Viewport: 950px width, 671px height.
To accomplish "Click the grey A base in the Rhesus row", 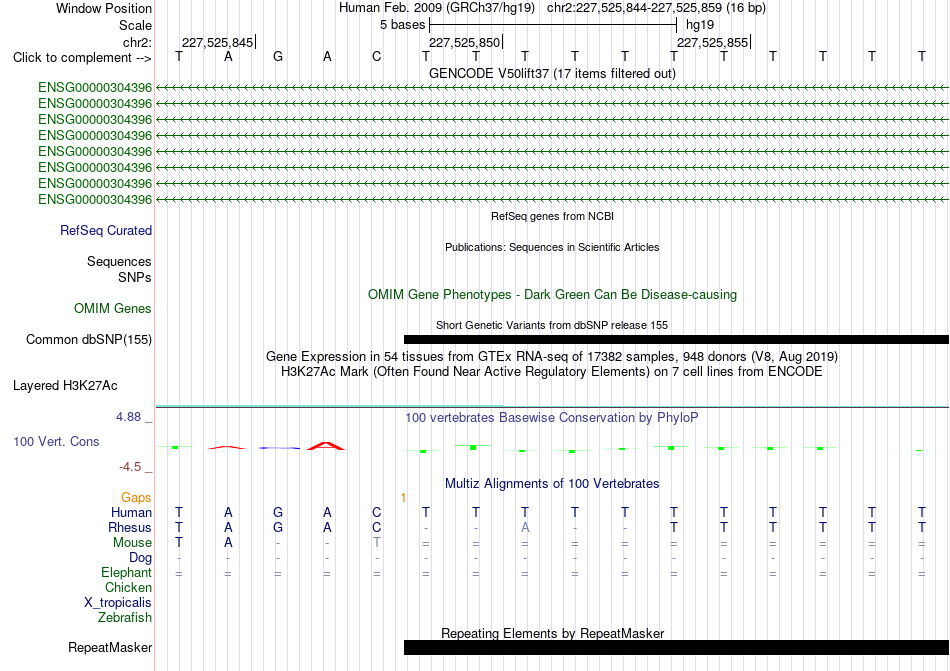I will point(525,527).
